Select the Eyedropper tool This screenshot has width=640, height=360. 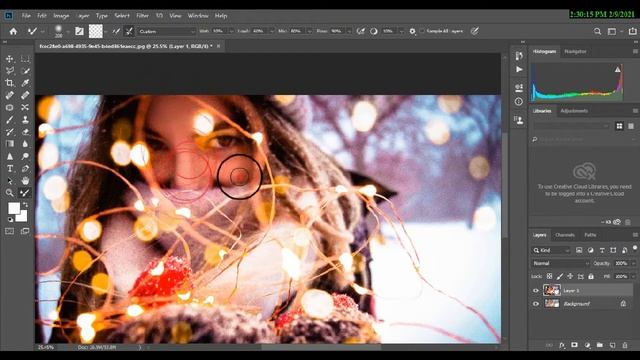coord(25,83)
